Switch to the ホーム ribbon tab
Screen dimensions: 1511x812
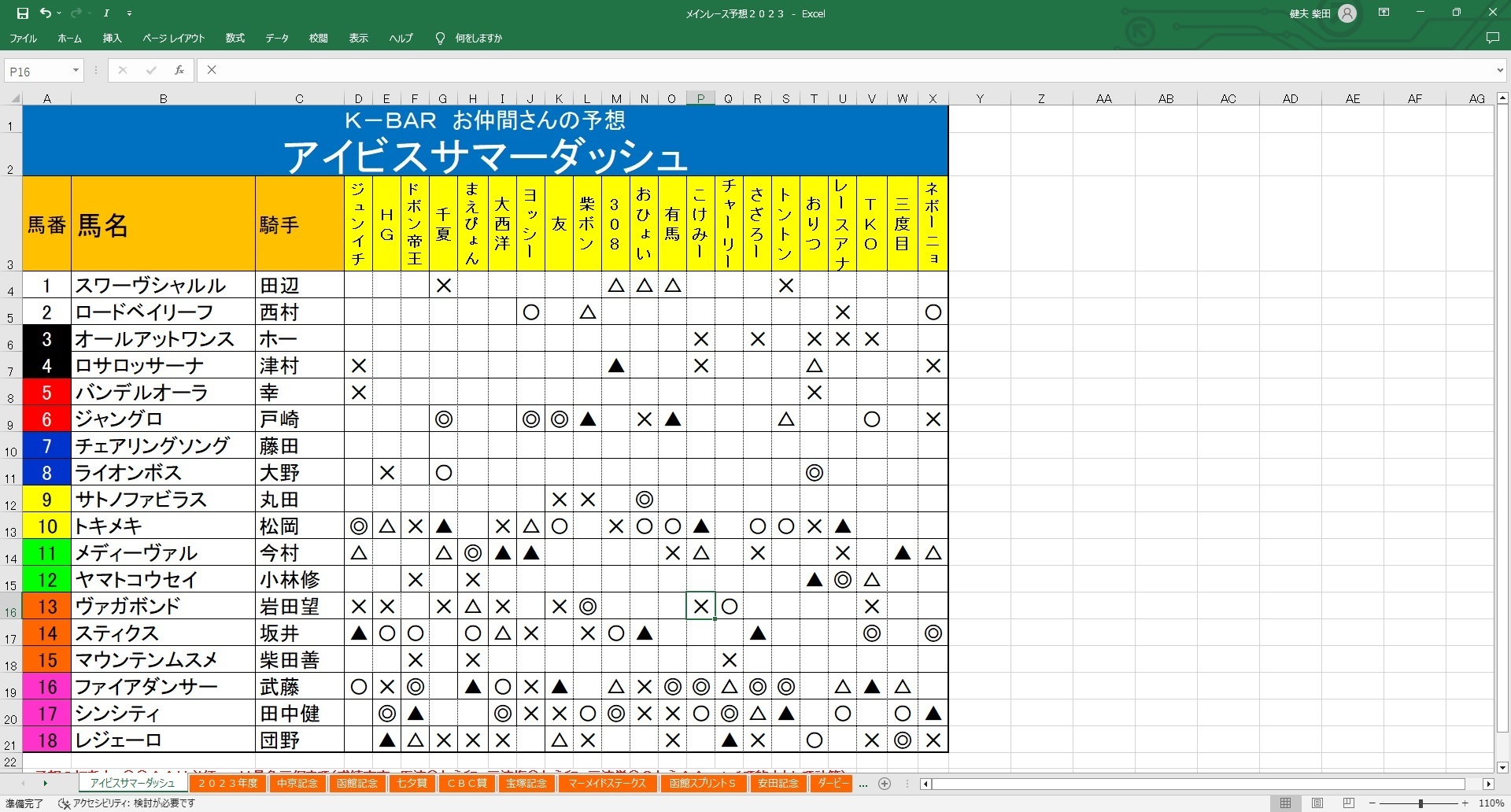tap(69, 38)
